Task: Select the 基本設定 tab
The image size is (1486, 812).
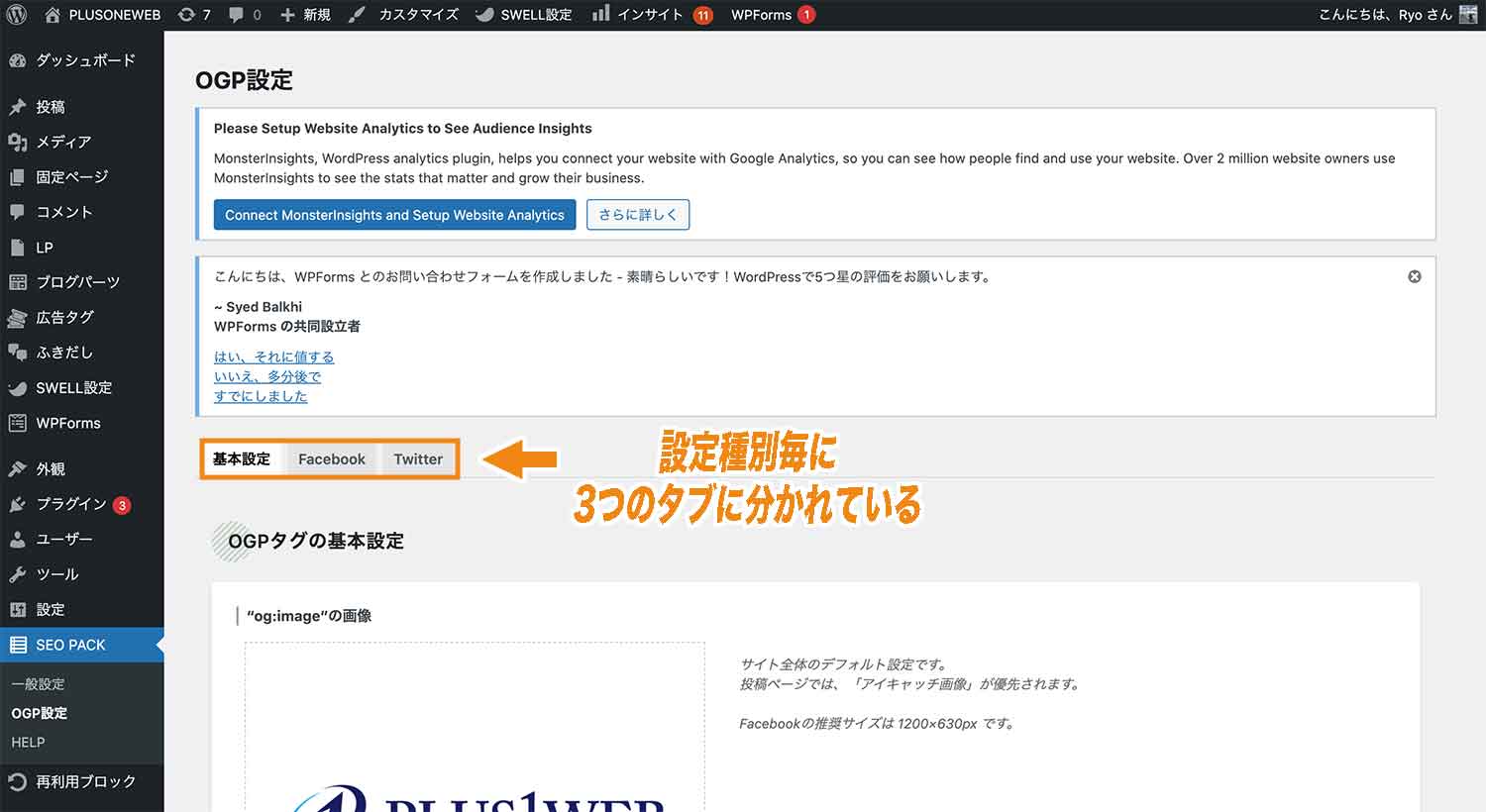Action: pos(241,458)
